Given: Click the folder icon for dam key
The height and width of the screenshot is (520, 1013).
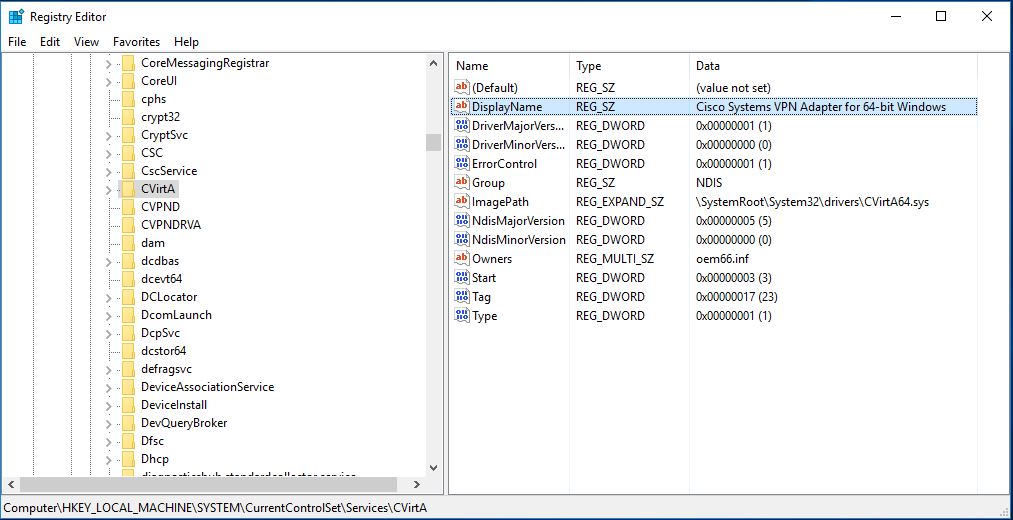Looking at the screenshot, I should pos(128,243).
